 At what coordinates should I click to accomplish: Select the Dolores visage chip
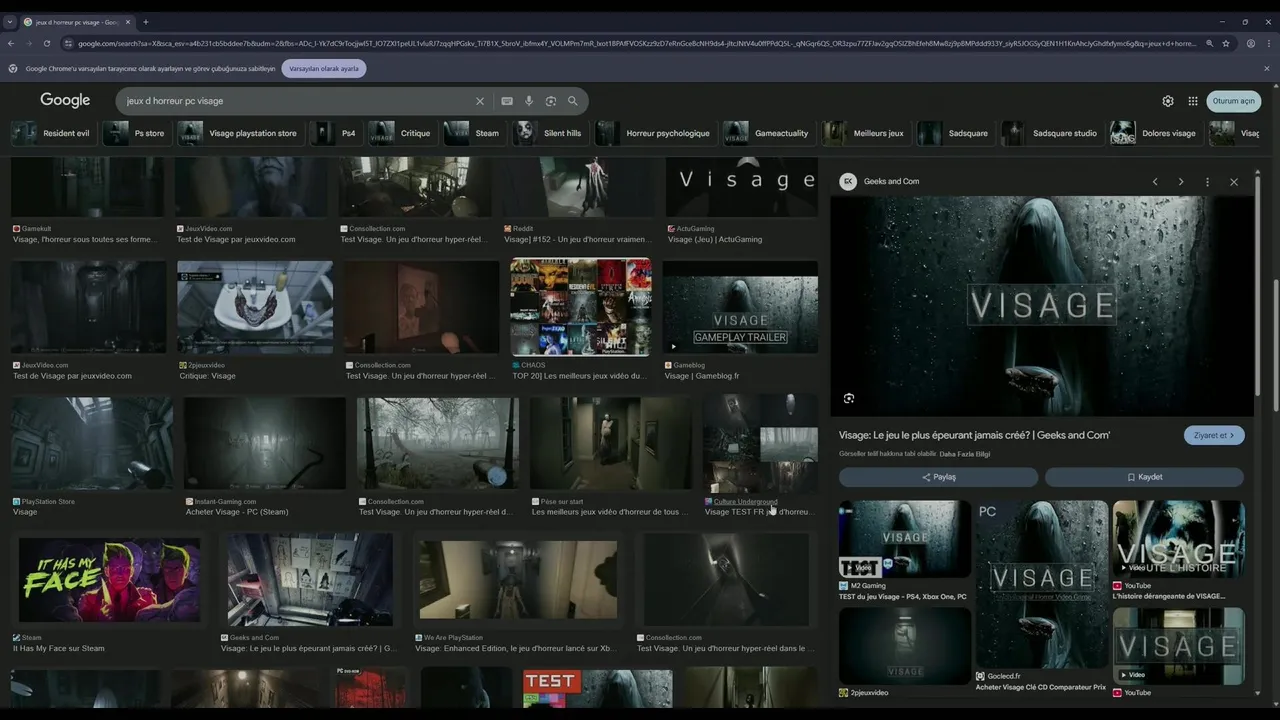coord(1155,133)
